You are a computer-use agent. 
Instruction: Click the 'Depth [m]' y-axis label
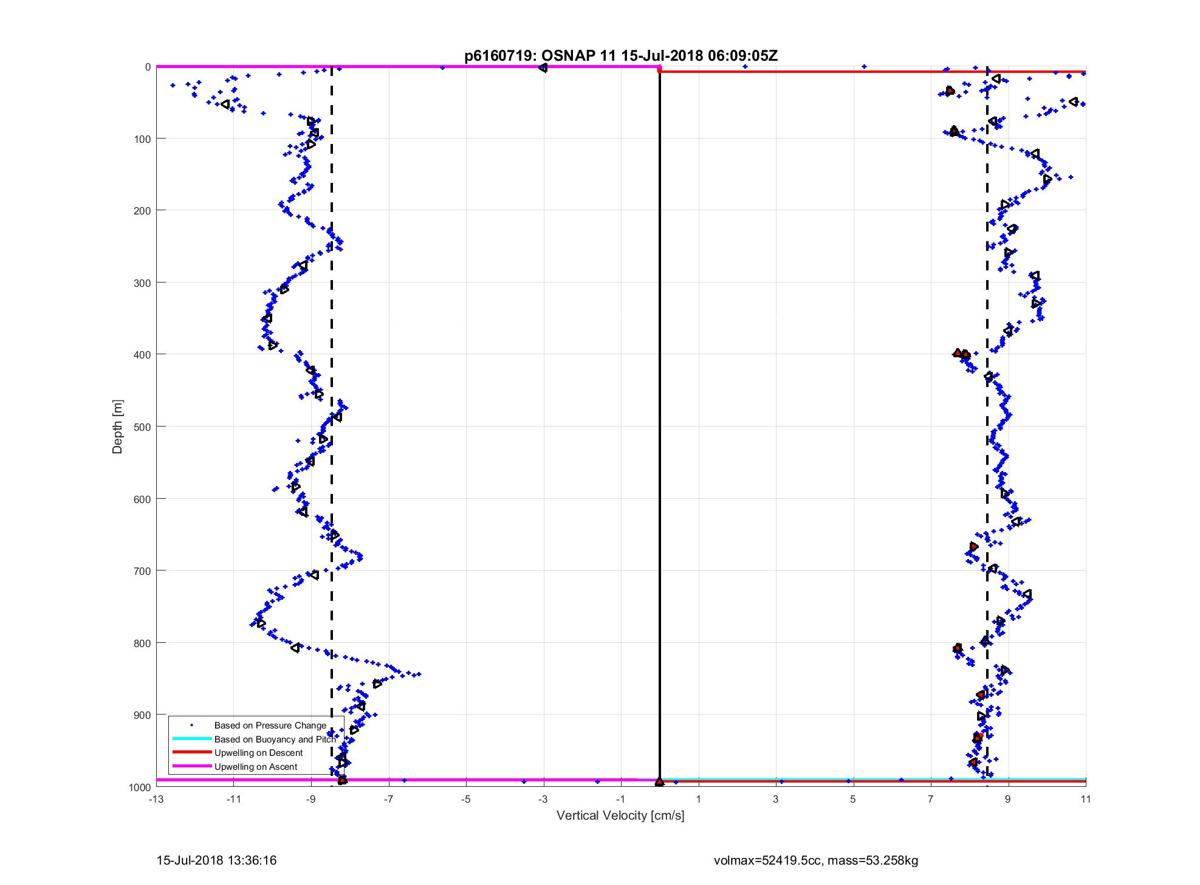click(x=118, y=427)
